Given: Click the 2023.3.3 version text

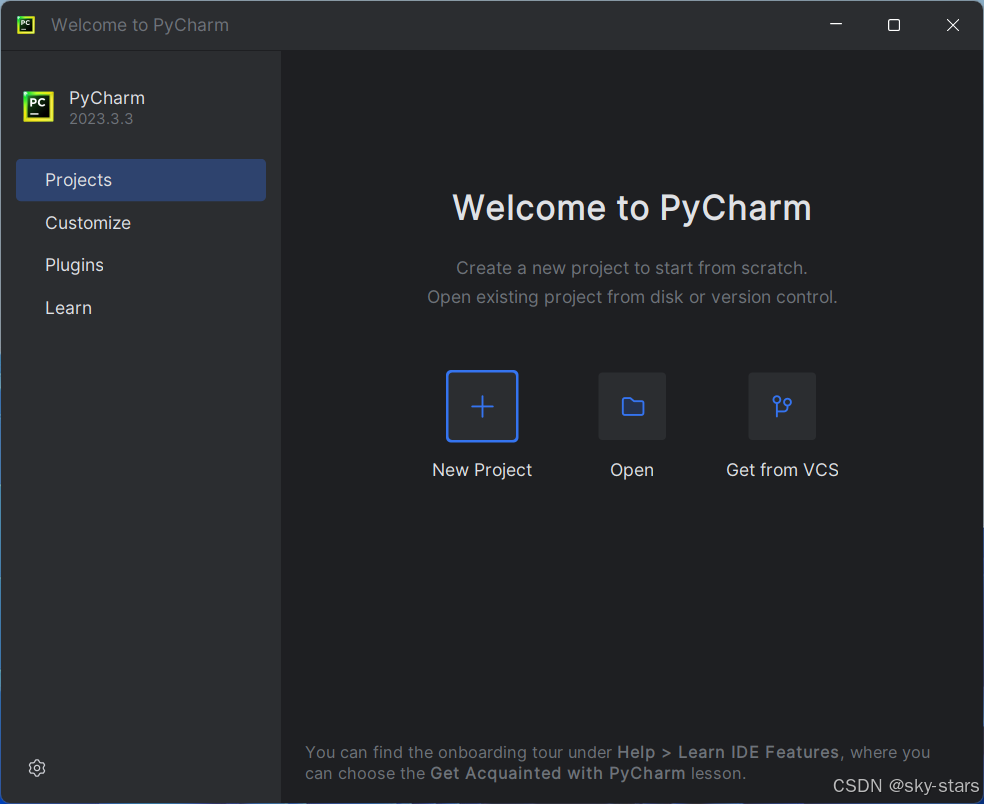Looking at the screenshot, I should pyautogui.click(x=101, y=119).
